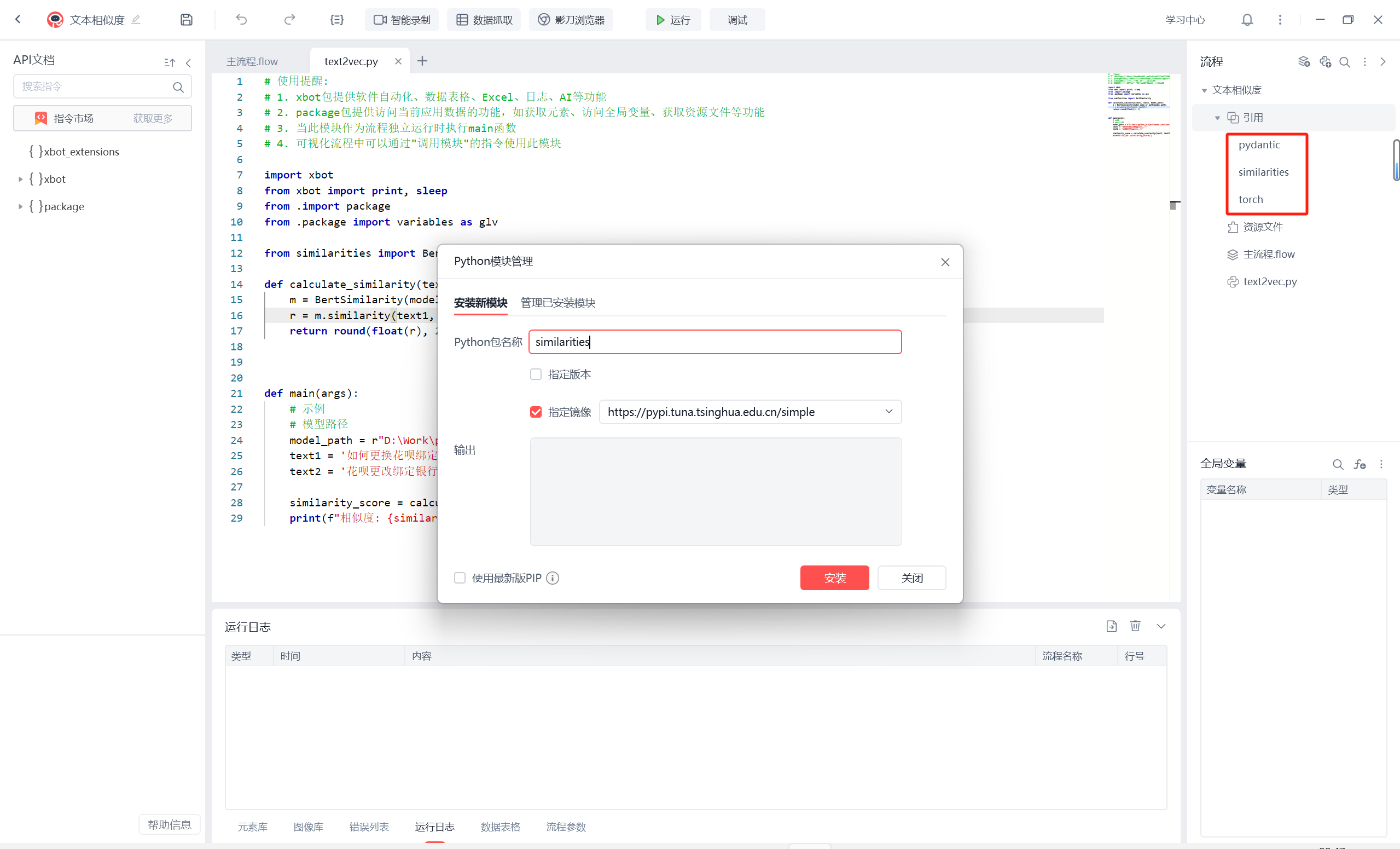Tick the 使用最新版PIP checkbox
This screenshot has height=849, width=1400.
point(460,577)
